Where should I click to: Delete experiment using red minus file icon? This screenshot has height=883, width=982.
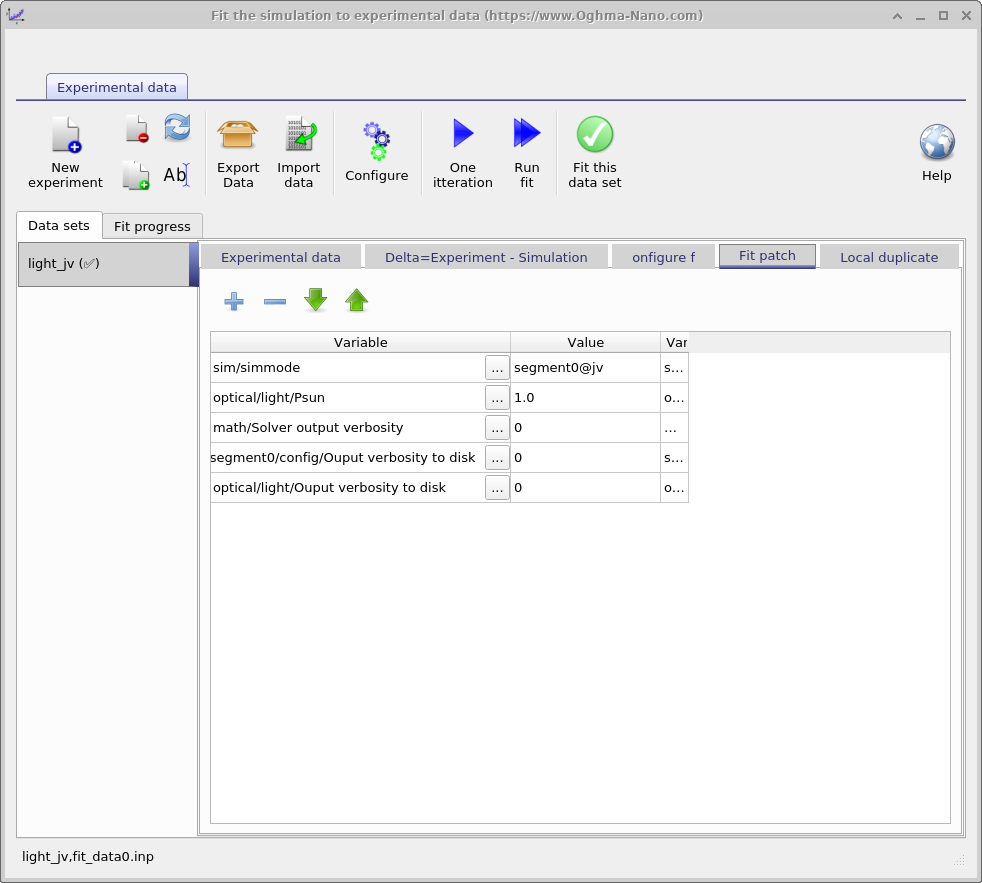pyautogui.click(x=136, y=129)
